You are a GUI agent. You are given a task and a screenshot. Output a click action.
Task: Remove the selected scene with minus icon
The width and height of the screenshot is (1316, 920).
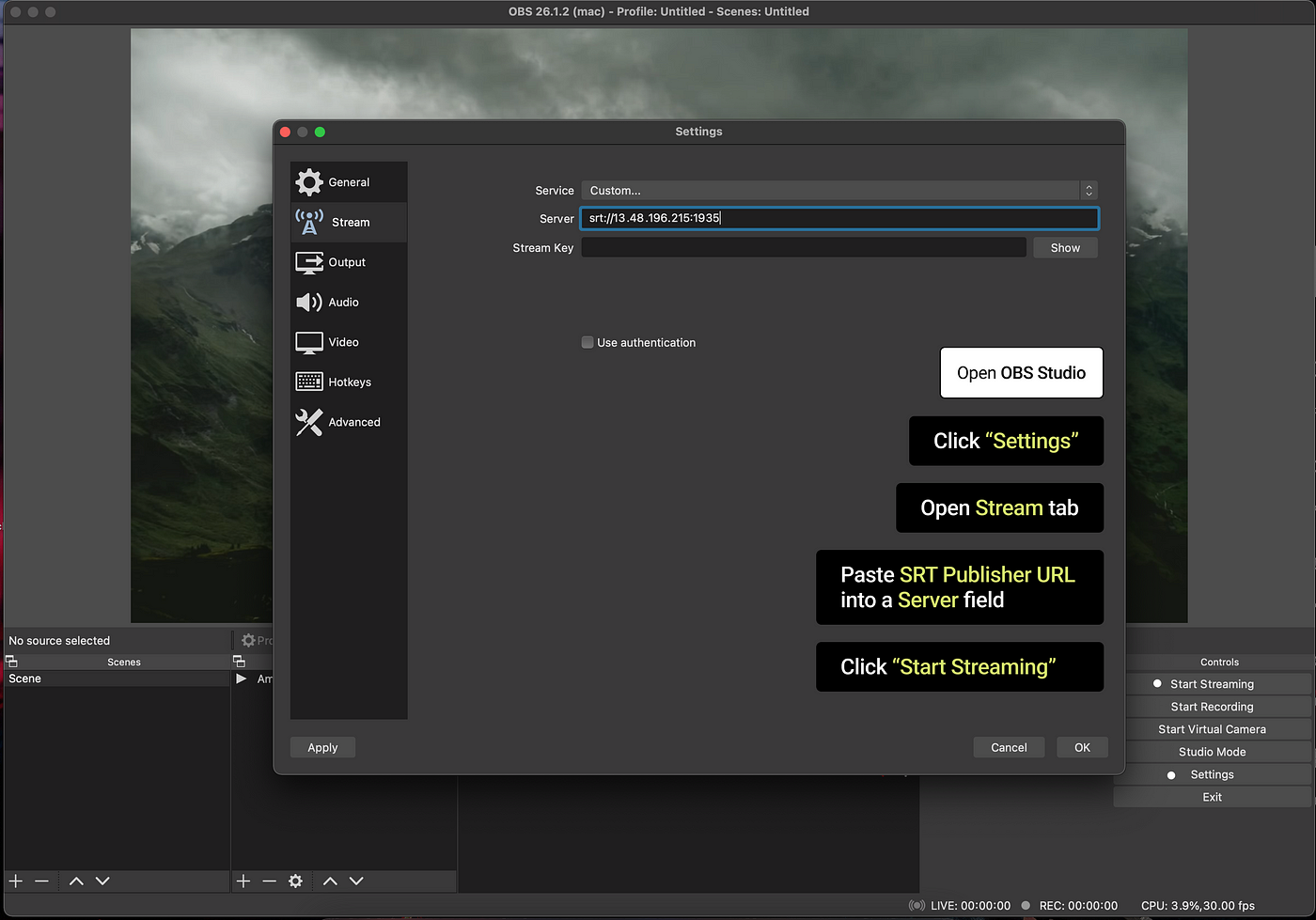coord(41,881)
